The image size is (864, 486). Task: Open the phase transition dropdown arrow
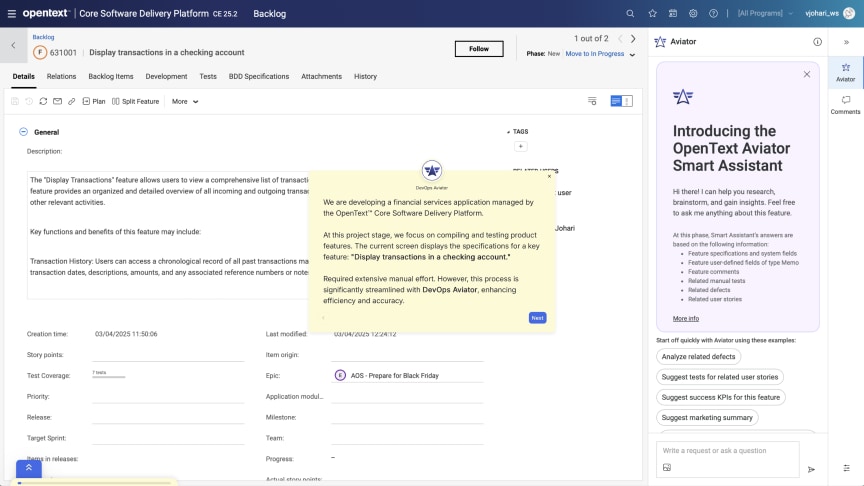632,54
